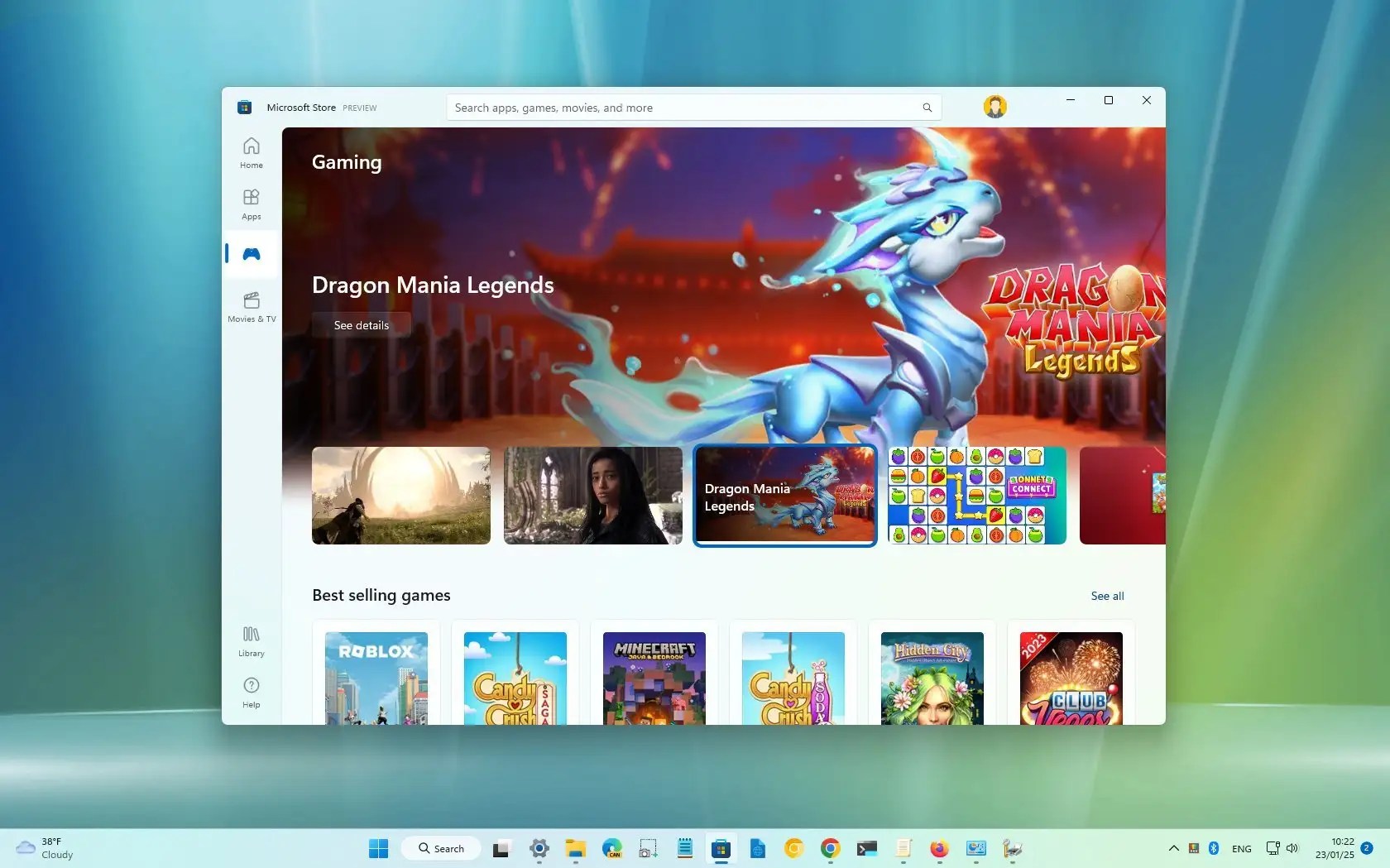This screenshot has width=1390, height=868.
Task: Open the Gaming section in the sidebar
Action: [251, 255]
